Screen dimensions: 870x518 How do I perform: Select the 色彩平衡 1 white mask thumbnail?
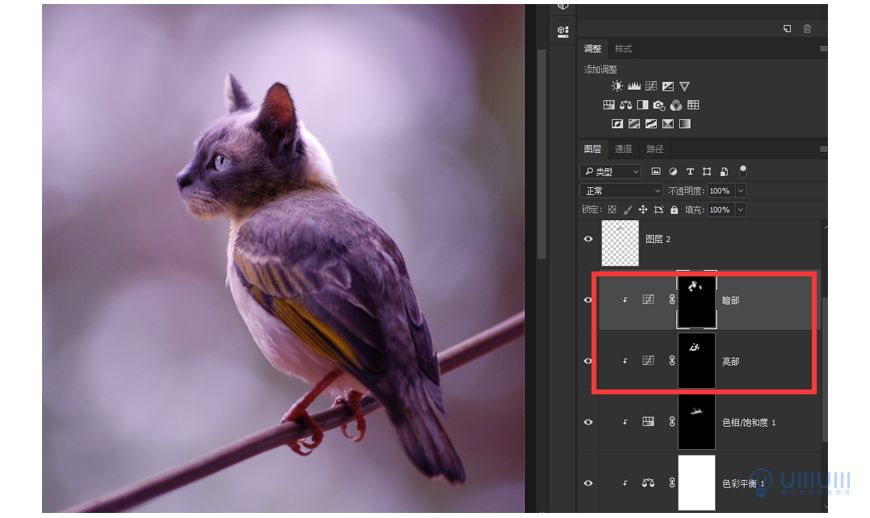point(696,483)
